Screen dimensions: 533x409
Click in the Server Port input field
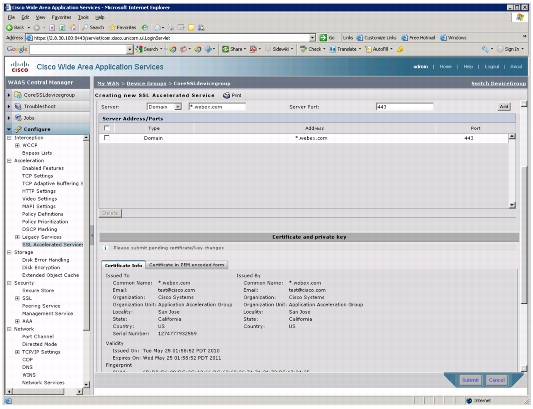[405, 107]
